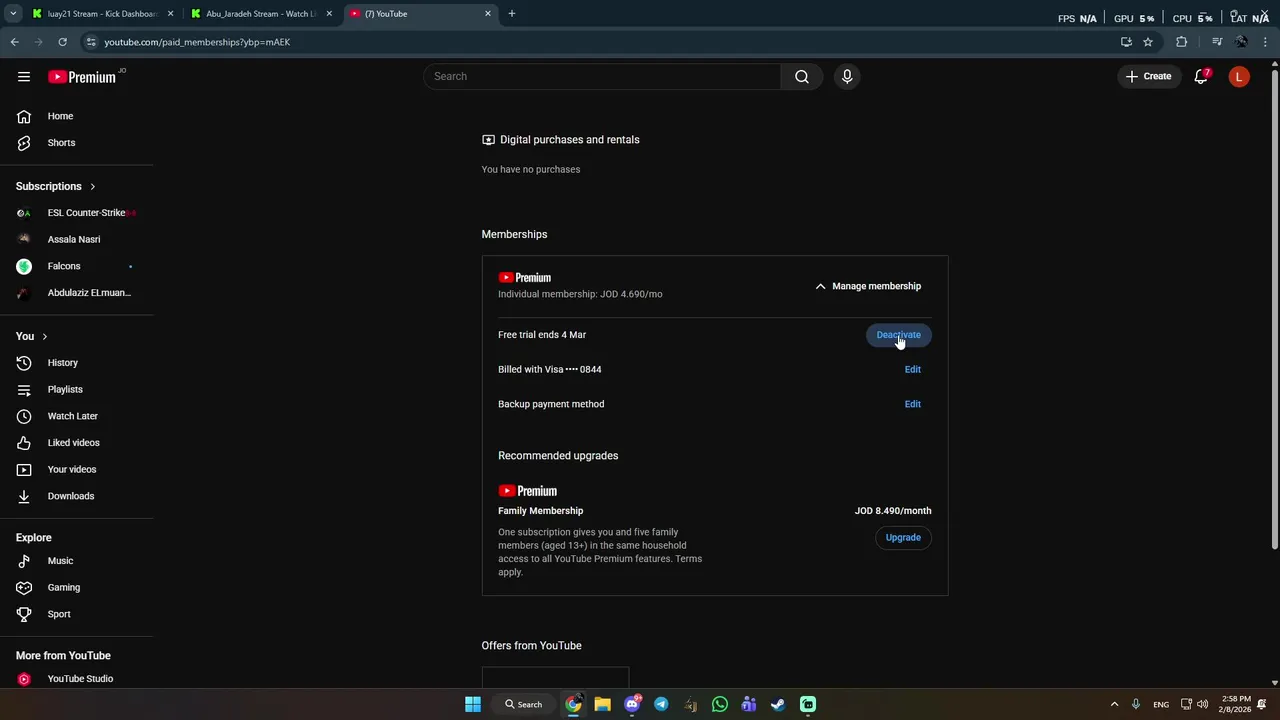1280x720 pixels.
Task: Open the browser extensions puzzle icon
Action: pos(1182,42)
